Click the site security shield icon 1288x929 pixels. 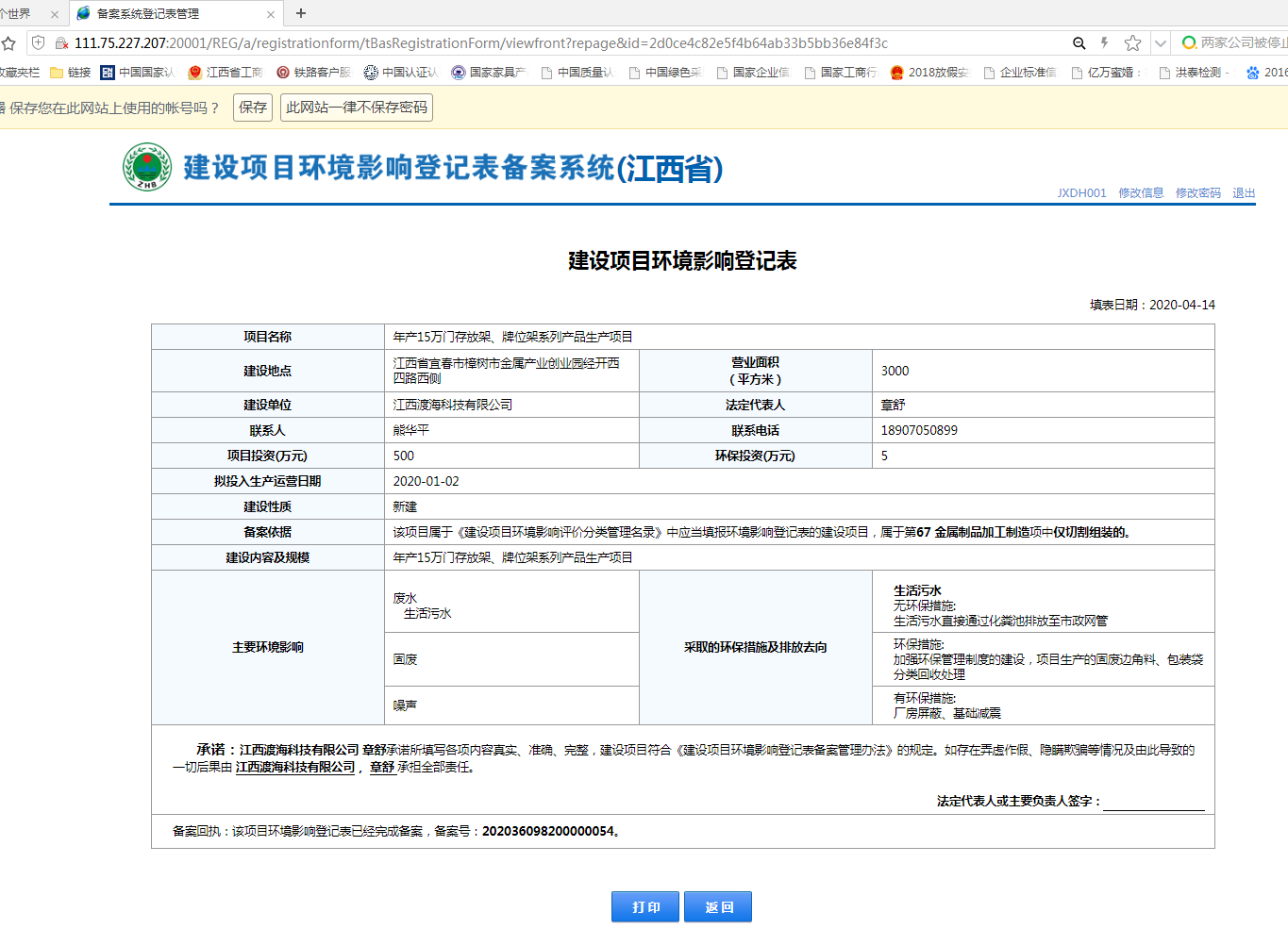pyautogui.click(x=38, y=42)
